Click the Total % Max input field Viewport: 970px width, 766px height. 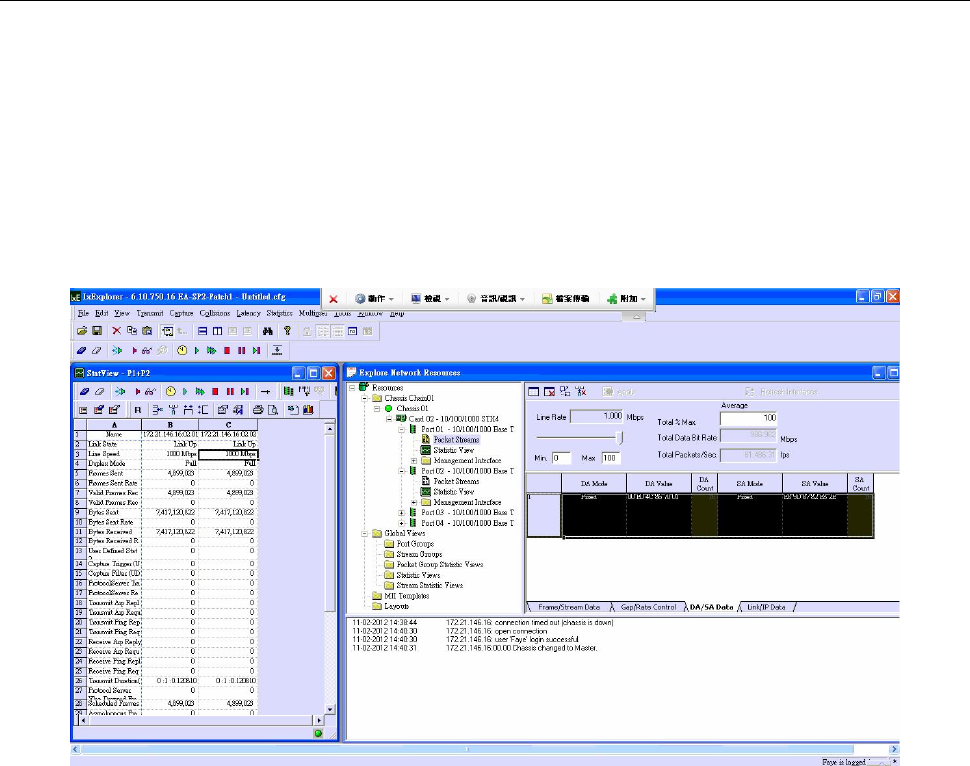pyautogui.click(x=748, y=417)
